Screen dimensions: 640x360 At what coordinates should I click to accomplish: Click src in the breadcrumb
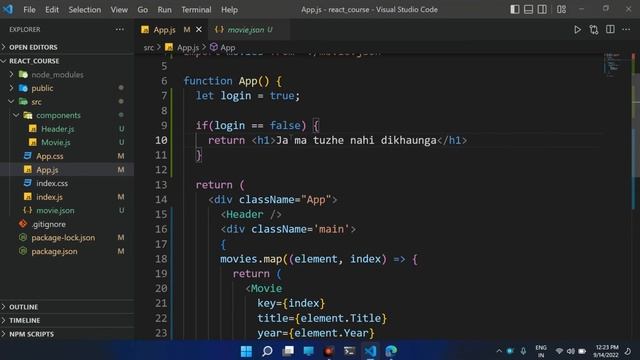pyautogui.click(x=149, y=47)
